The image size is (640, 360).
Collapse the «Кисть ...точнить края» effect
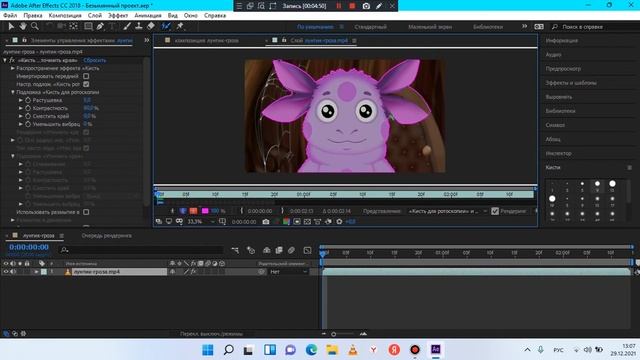click(5, 60)
